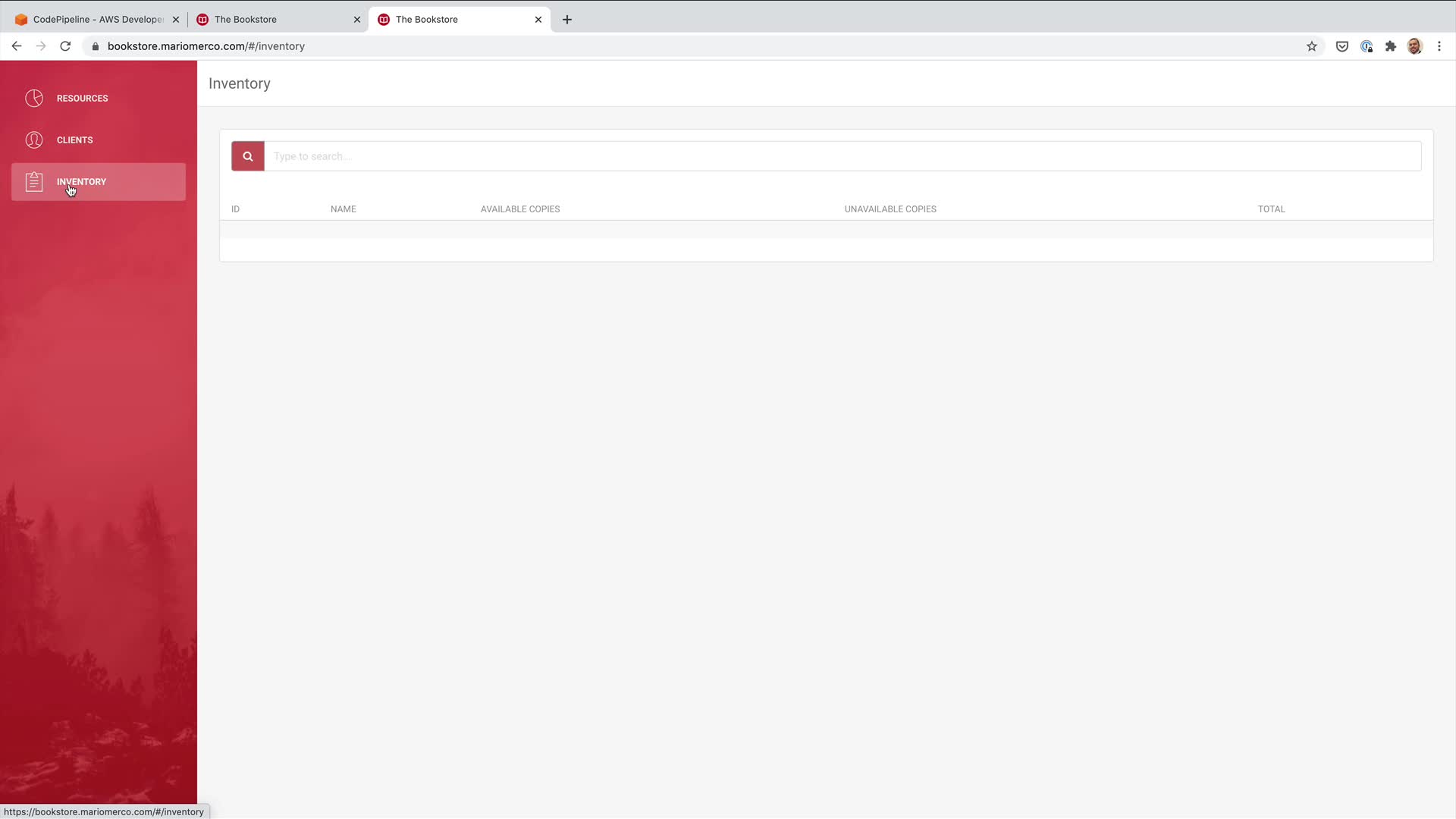Reload the page
This screenshot has height=819, width=1456.
click(x=65, y=46)
